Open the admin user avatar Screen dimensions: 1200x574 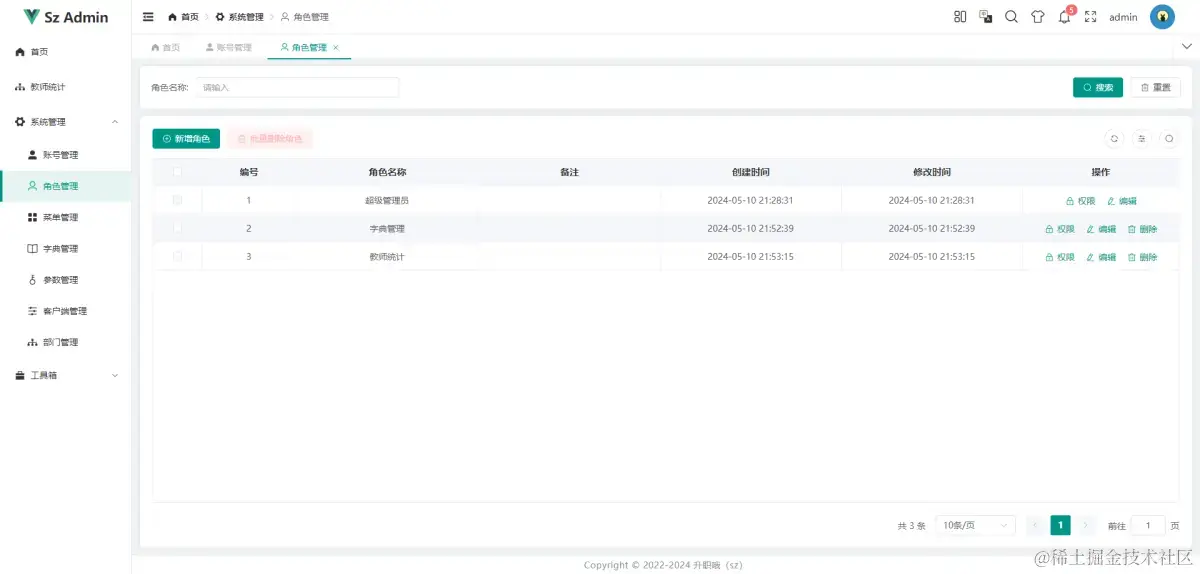(x=1162, y=17)
